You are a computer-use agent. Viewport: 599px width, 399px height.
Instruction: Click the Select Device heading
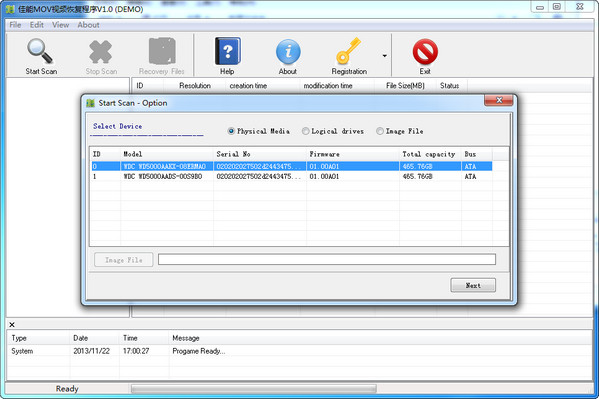tap(117, 126)
